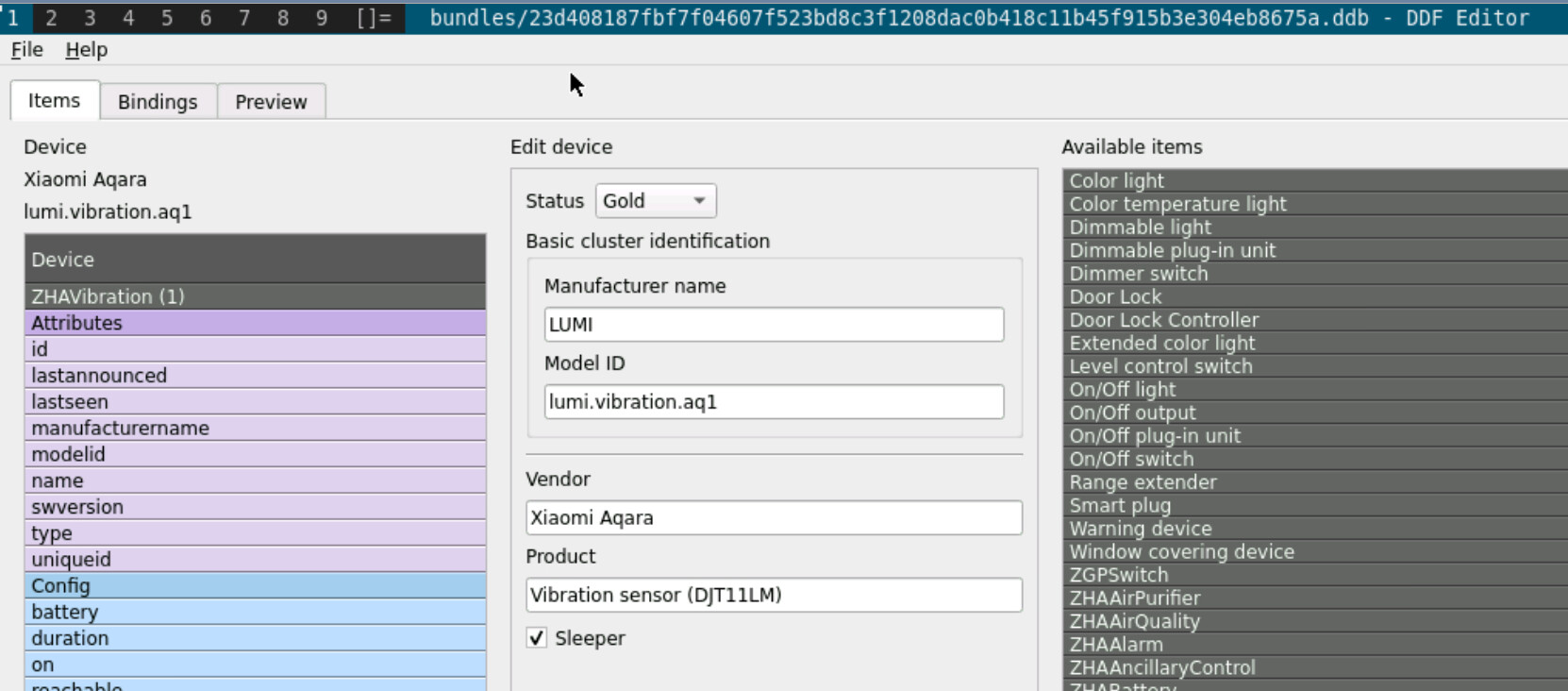Choose Level control switch item
This screenshot has width=1568, height=691.
pyautogui.click(x=1315, y=366)
